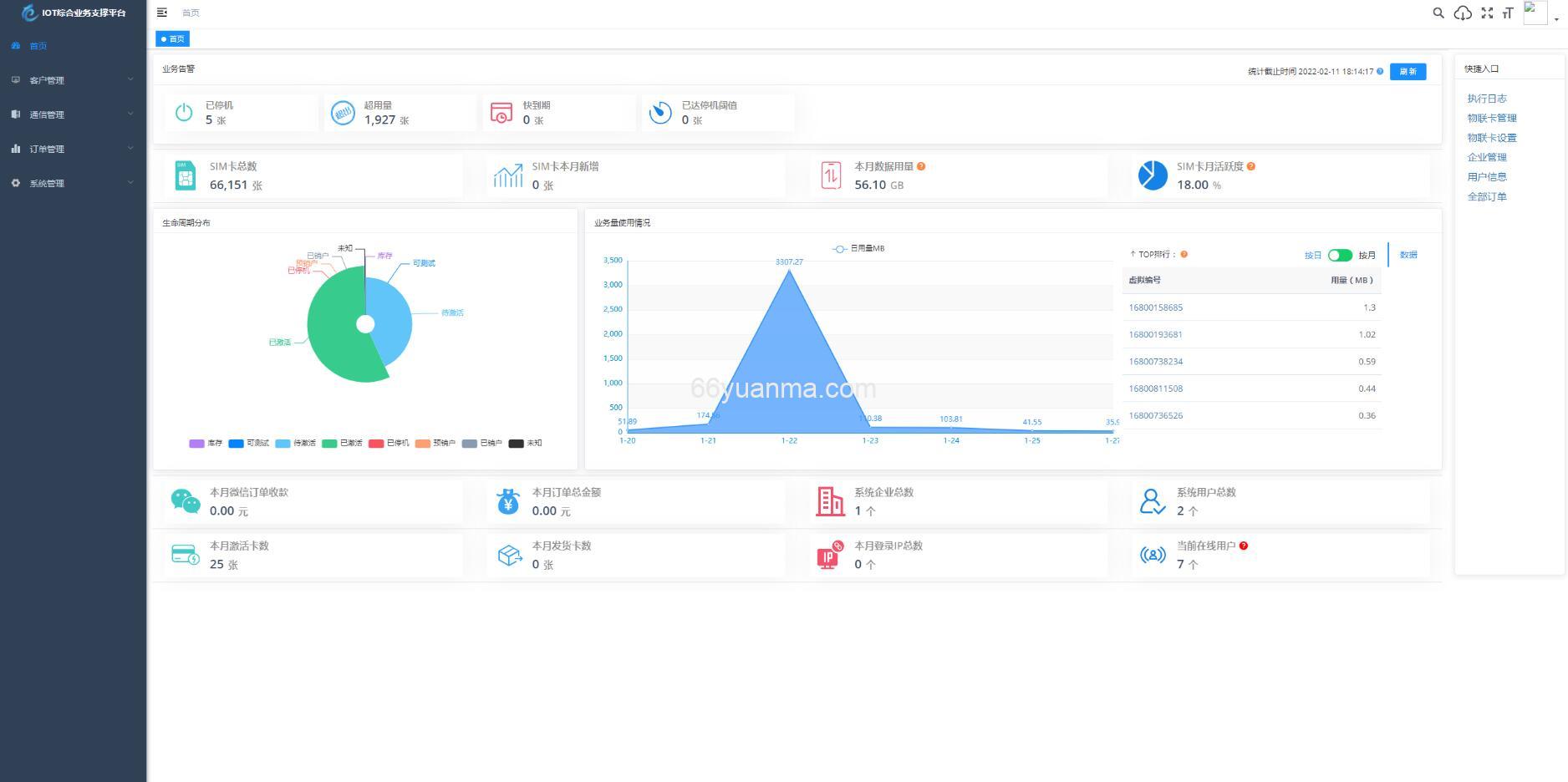Collapse sidebar with the hamburger menu icon
This screenshot has width=1568, height=782.
[x=162, y=13]
